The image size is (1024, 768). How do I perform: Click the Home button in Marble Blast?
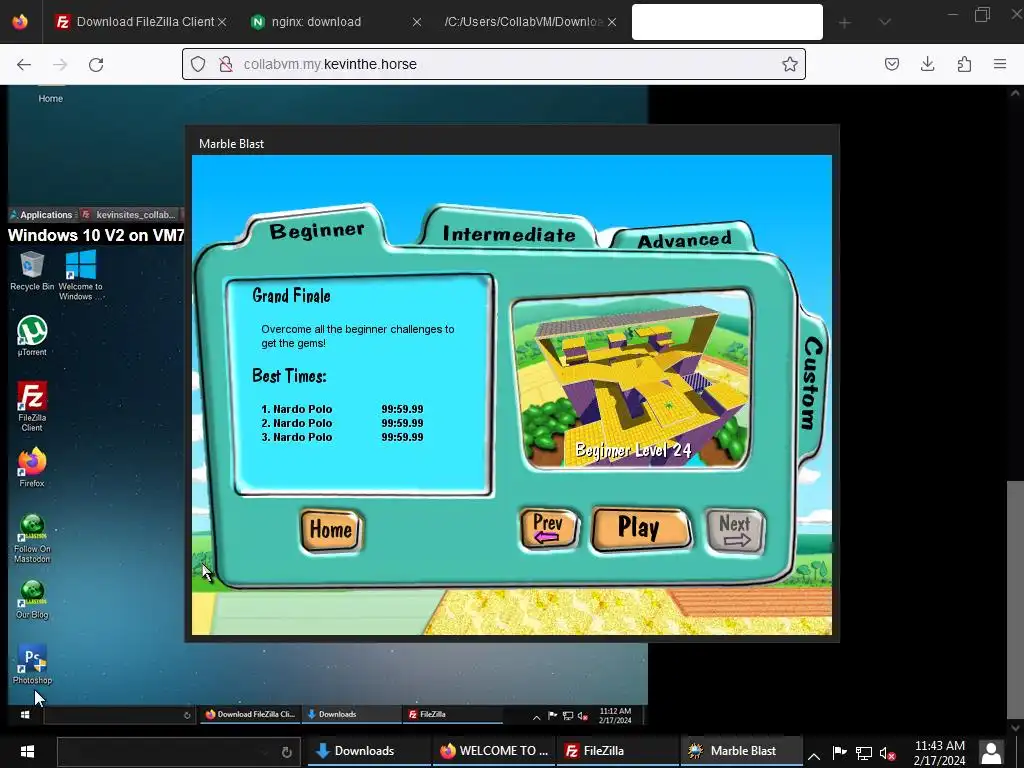coord(331,530)
